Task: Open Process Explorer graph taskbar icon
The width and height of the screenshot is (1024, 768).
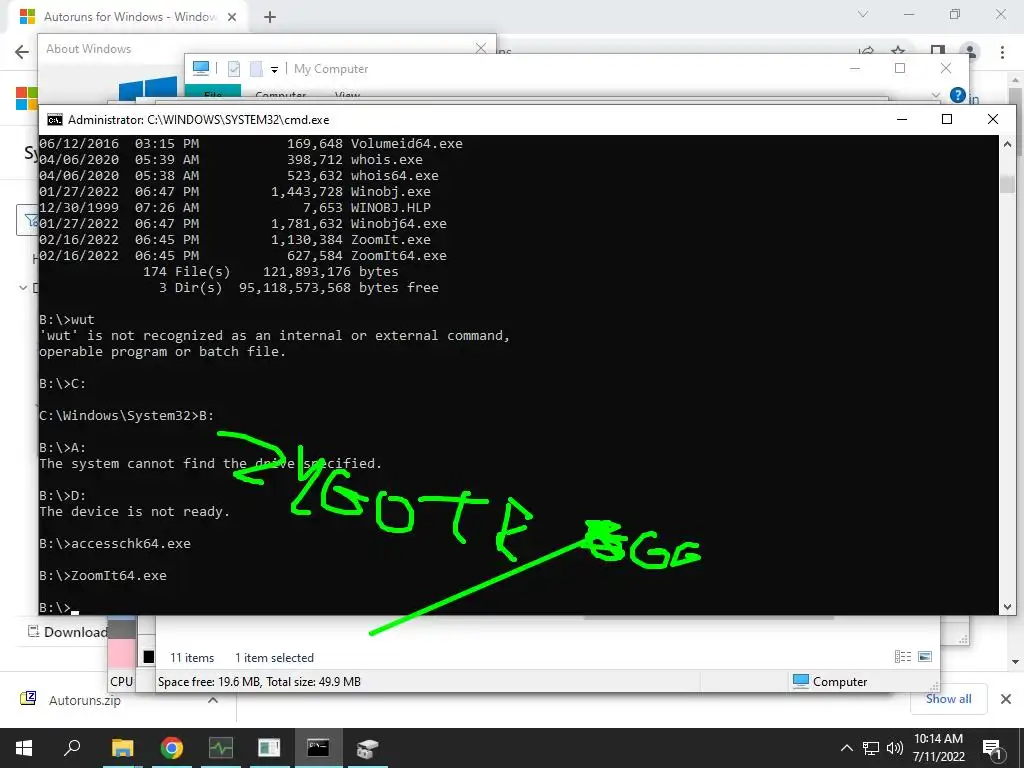Action: pyautogui.click(x=221, y=748)
